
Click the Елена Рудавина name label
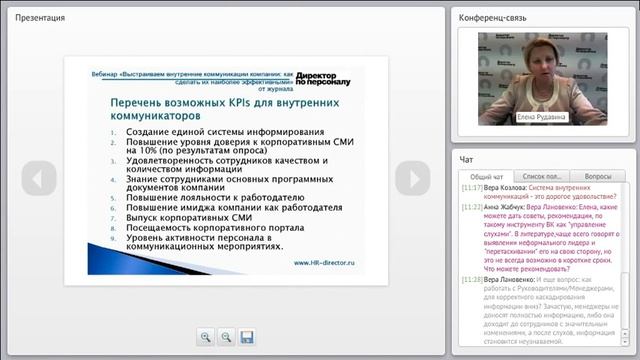tap(542, 117)
